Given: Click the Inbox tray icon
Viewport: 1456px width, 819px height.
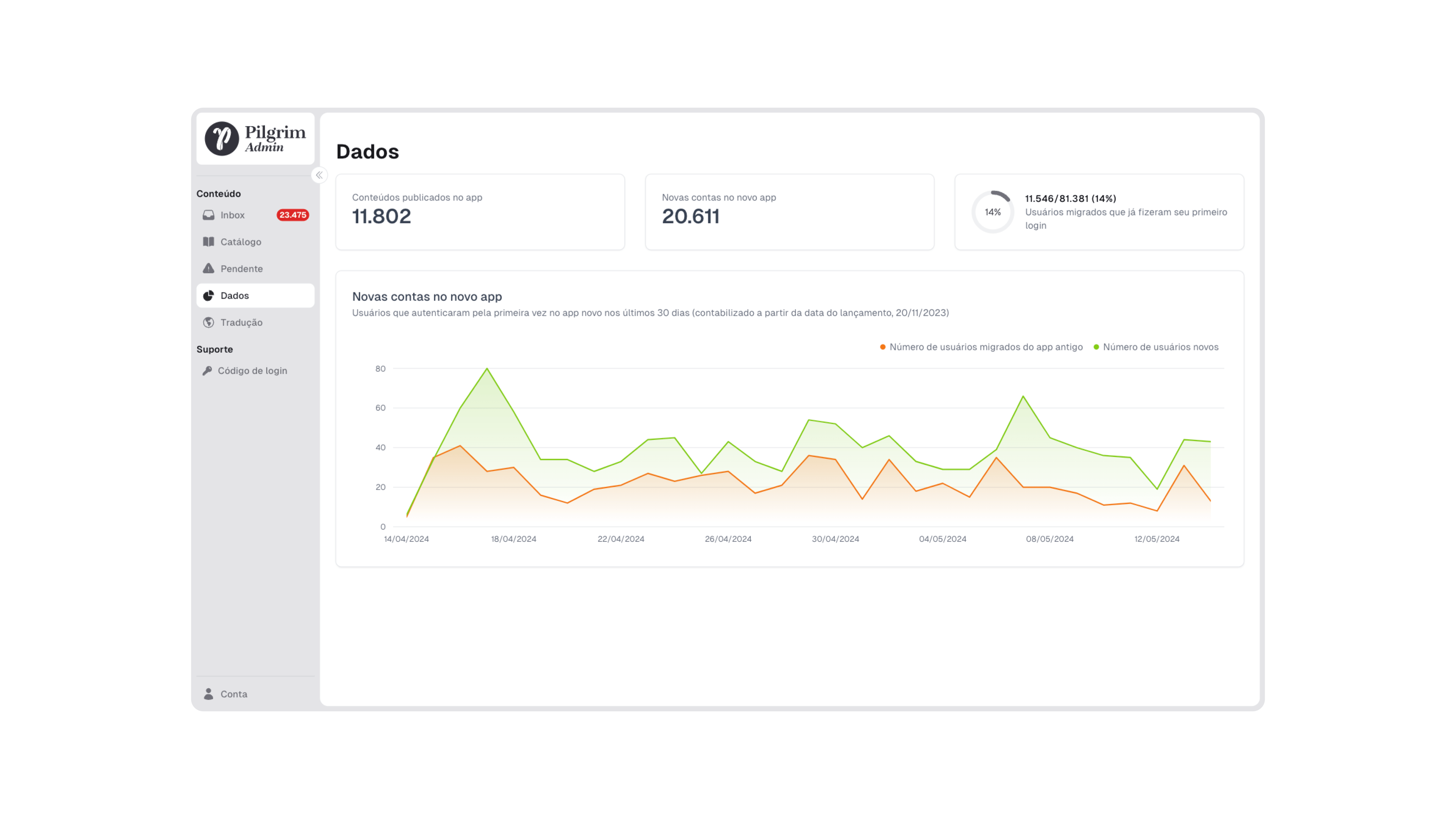Looking at the screenshot, I should [x=209, y=215].
